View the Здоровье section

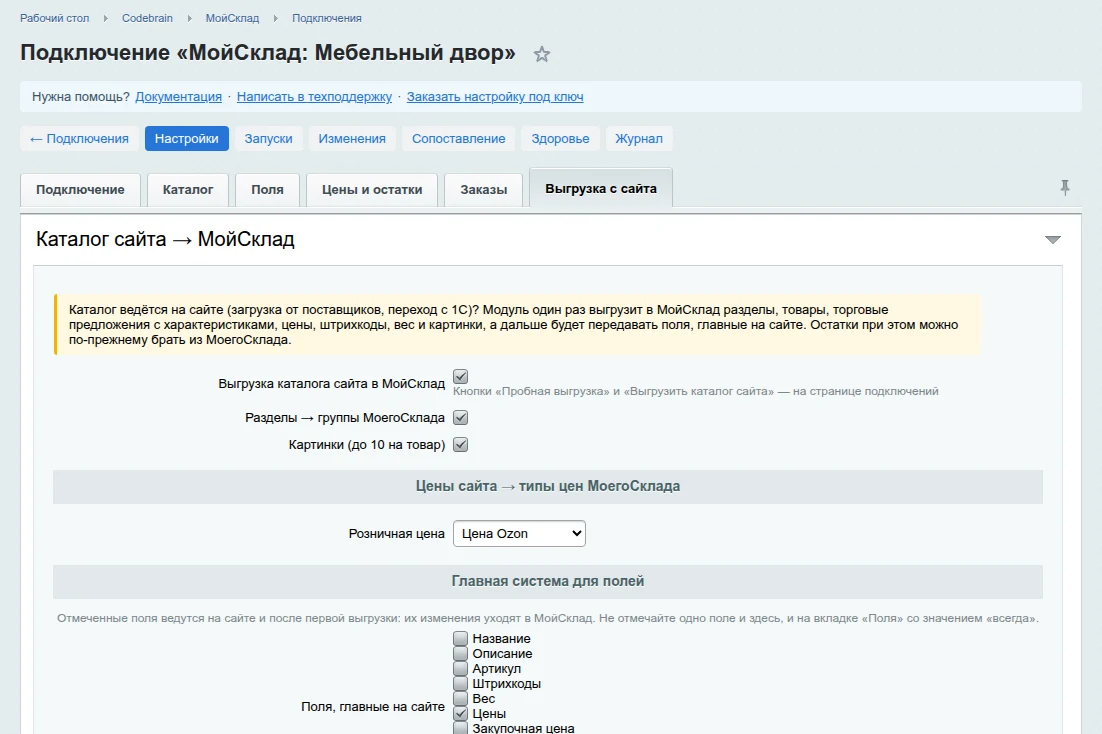point(560,139)
